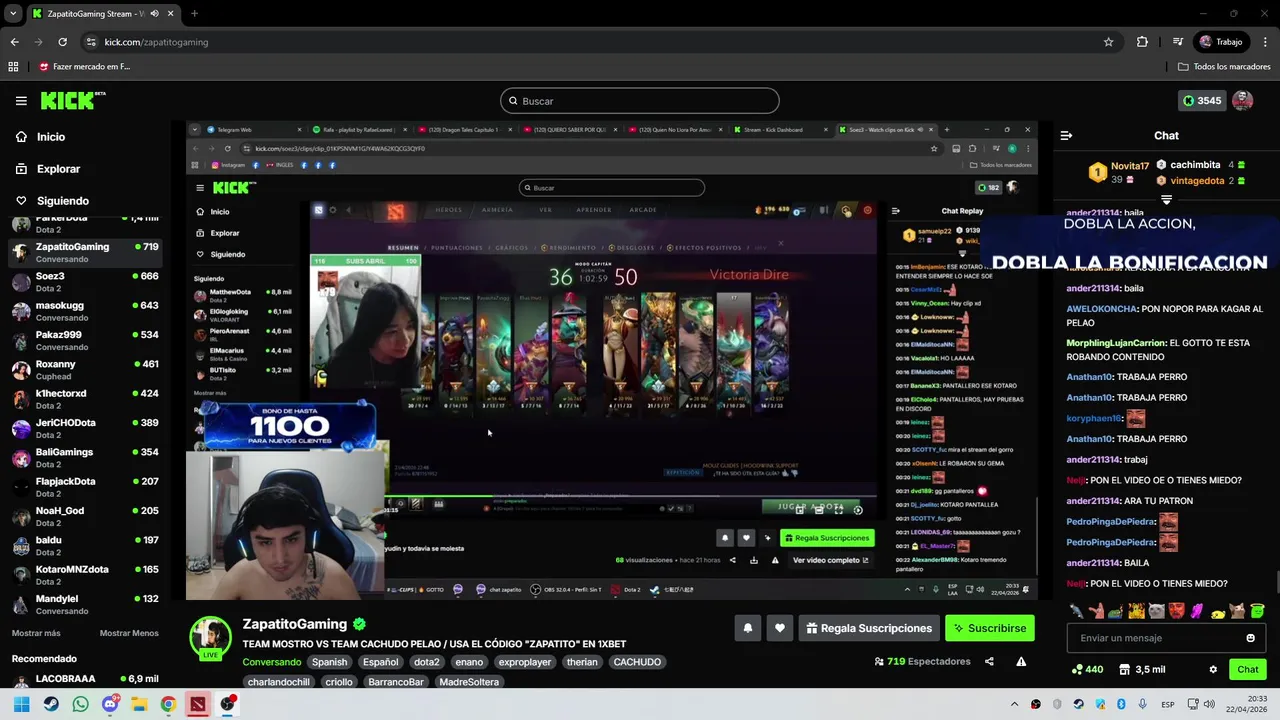Click the chat message input field
The height and width of the screenshot is (720, 1280).
[1166, 638]
